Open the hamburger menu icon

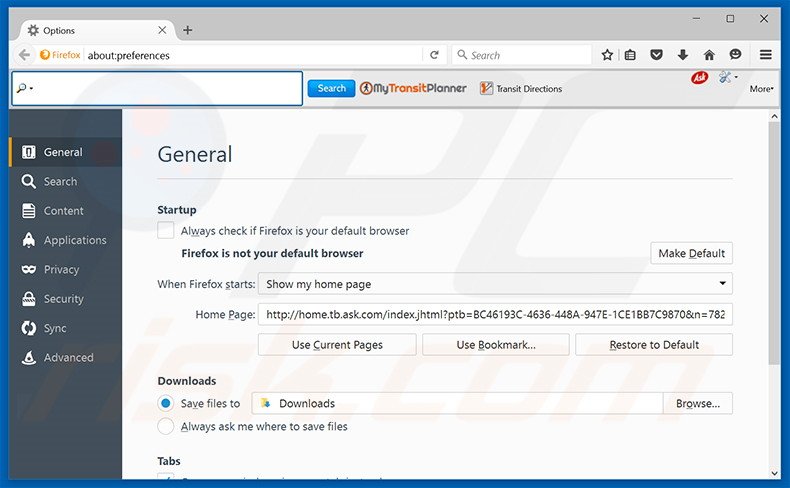tap(766, 55)
